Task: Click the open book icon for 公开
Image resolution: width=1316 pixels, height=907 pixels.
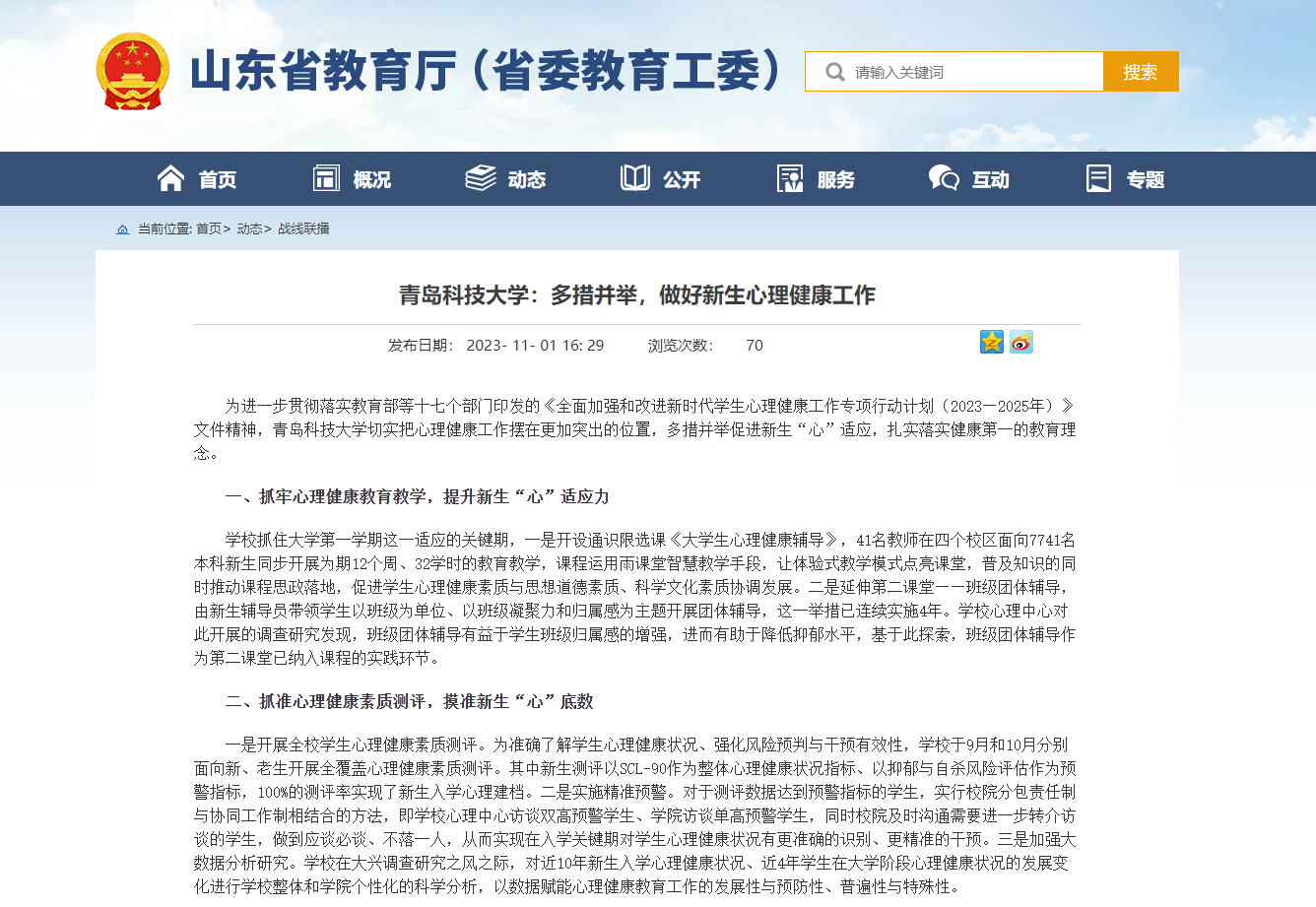Action: coord(635,178)
